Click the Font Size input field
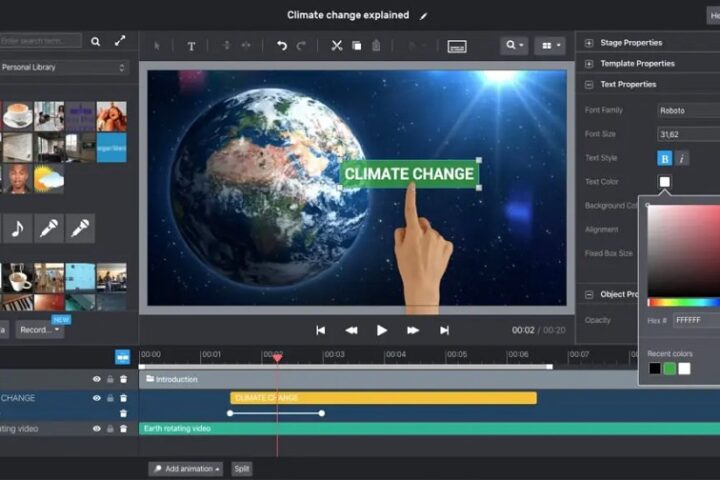Screen dimensions: 720x480 tap(688, 134)
